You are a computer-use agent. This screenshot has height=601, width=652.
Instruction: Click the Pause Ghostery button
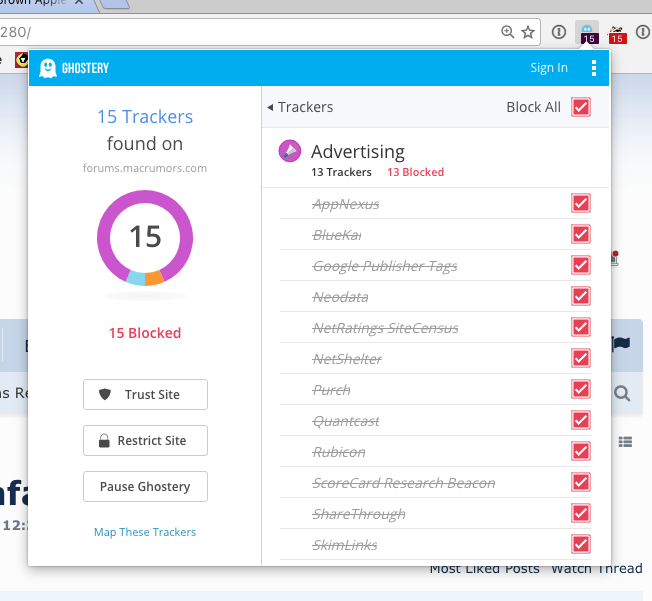pyautogui.click(x=145, y=487)
